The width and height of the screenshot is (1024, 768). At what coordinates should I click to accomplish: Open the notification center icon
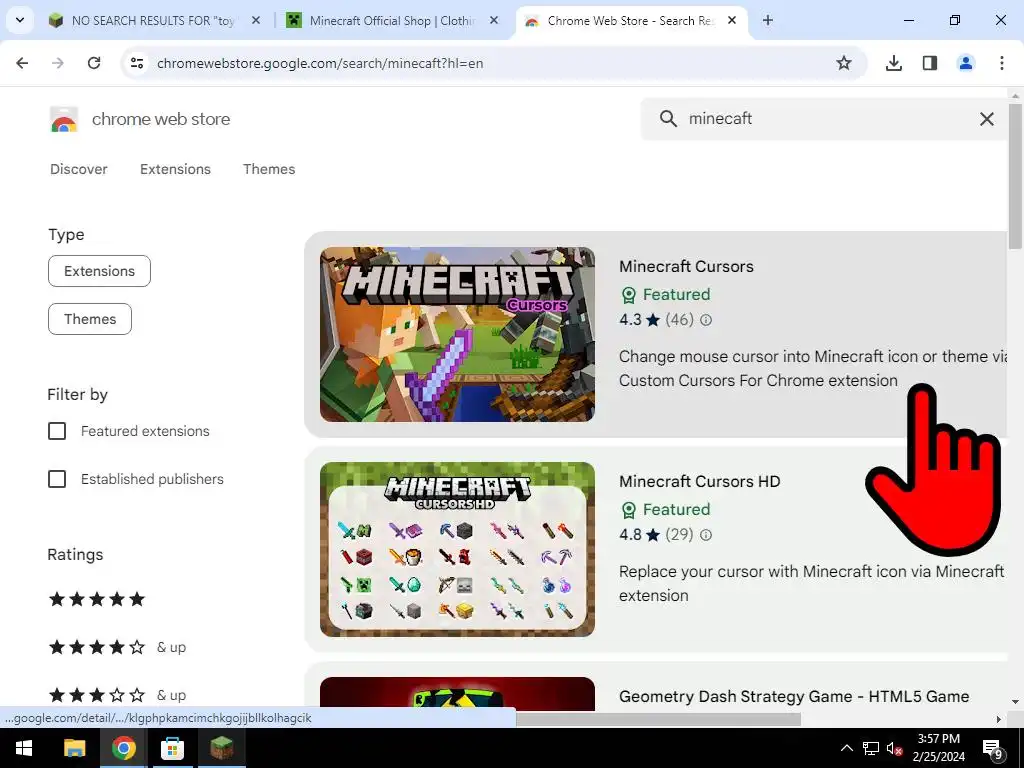click(x=993, y=748)
